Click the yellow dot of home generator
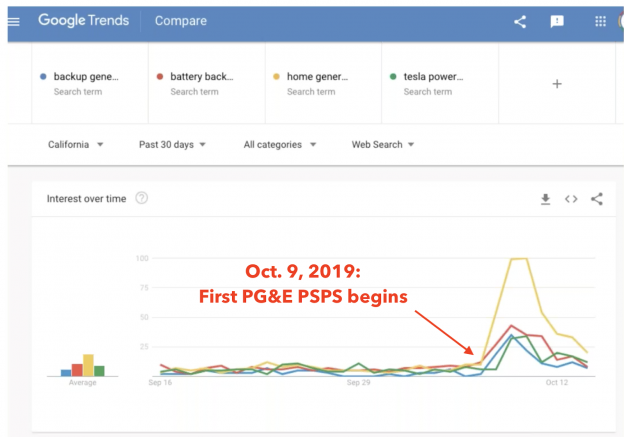 click(x=276, y=76)
